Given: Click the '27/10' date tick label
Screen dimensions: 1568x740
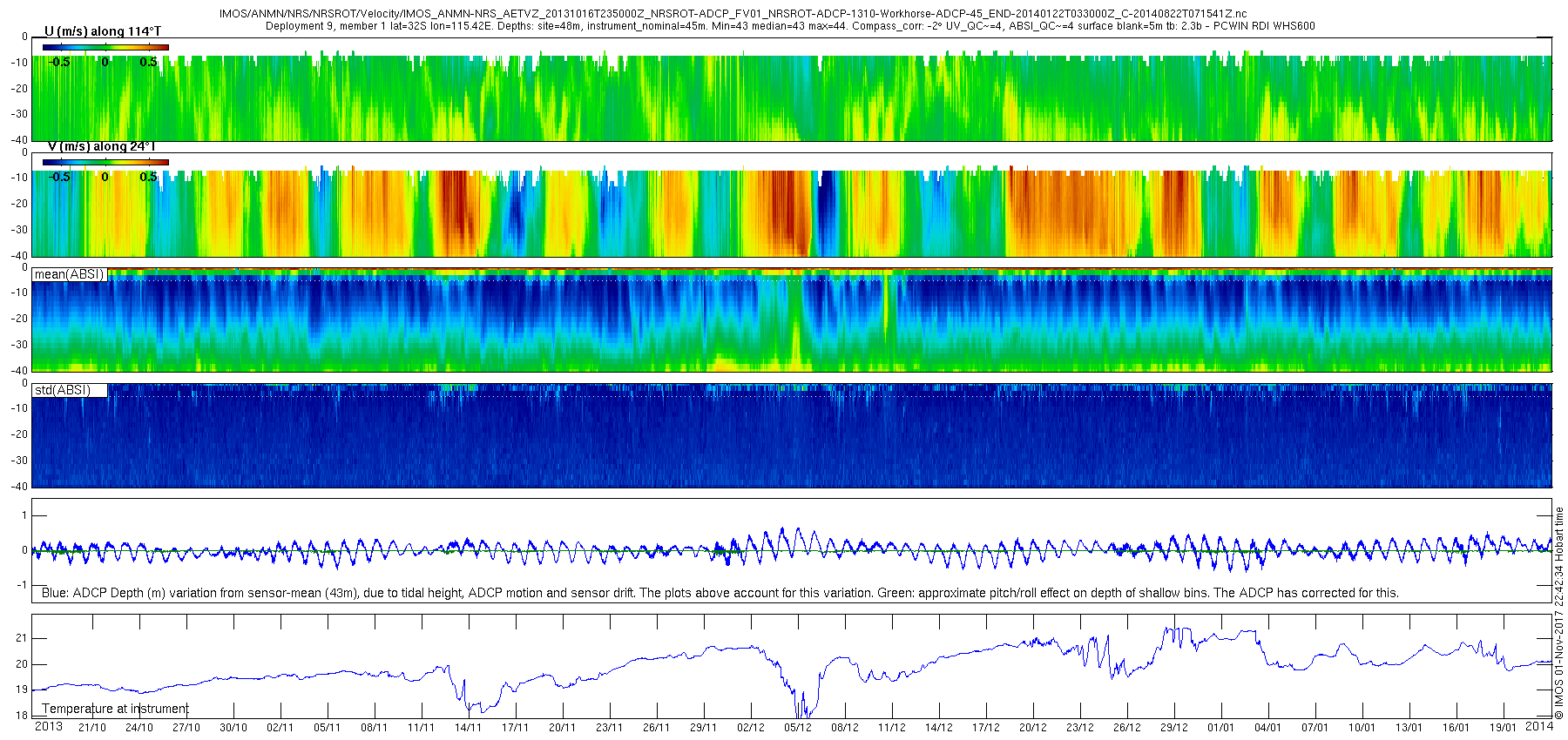Looking at the screenshot, I should (186, 728).
